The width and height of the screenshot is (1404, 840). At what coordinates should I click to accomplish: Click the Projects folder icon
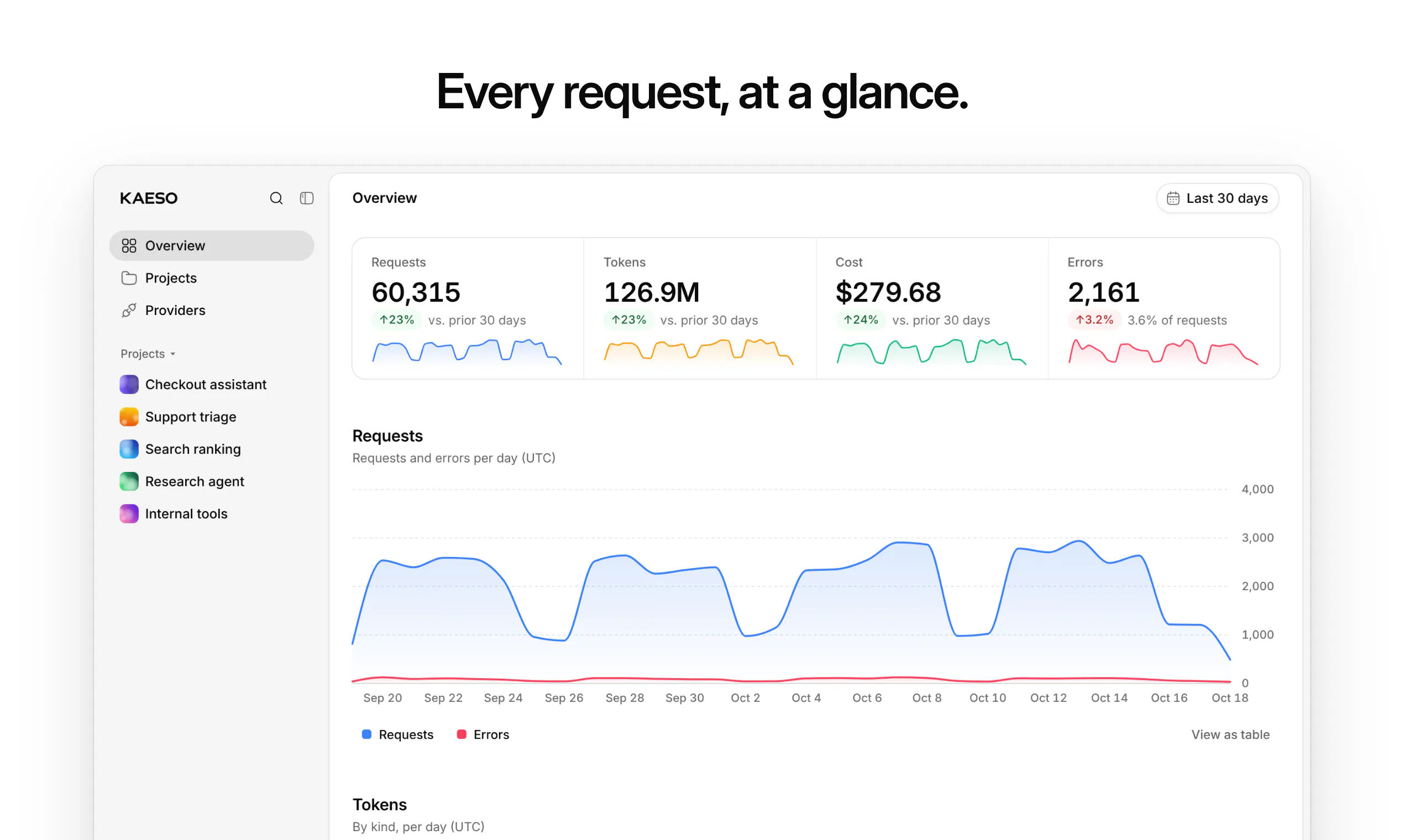tap(129, 278)
